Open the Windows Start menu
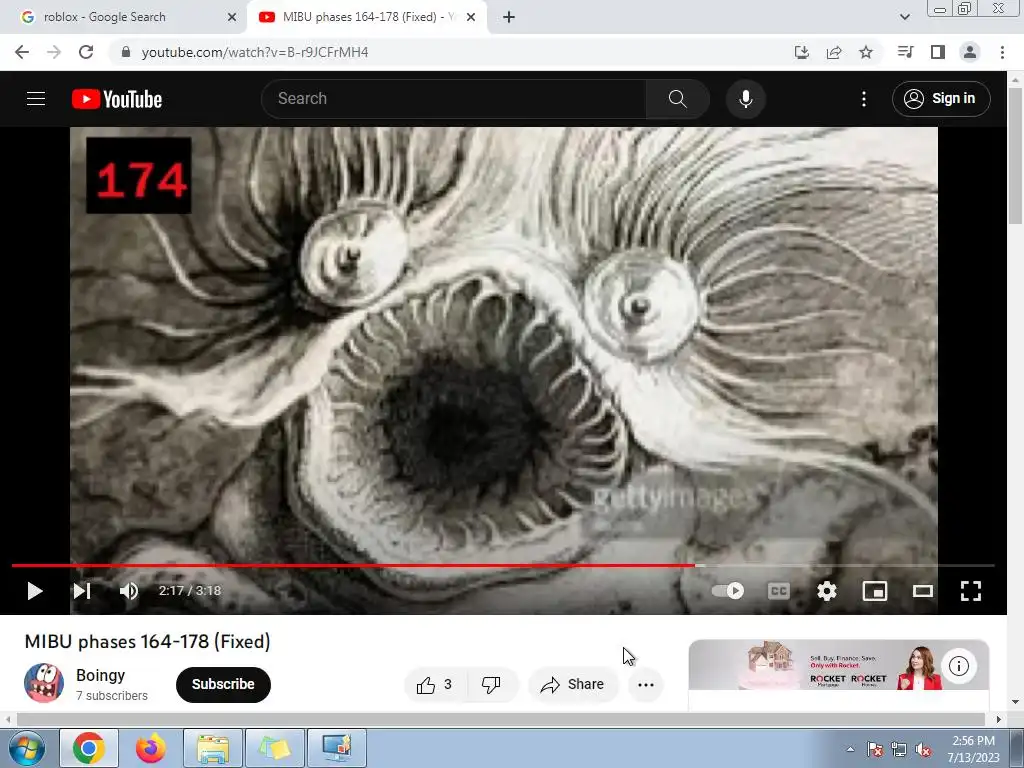 (26, 748)
